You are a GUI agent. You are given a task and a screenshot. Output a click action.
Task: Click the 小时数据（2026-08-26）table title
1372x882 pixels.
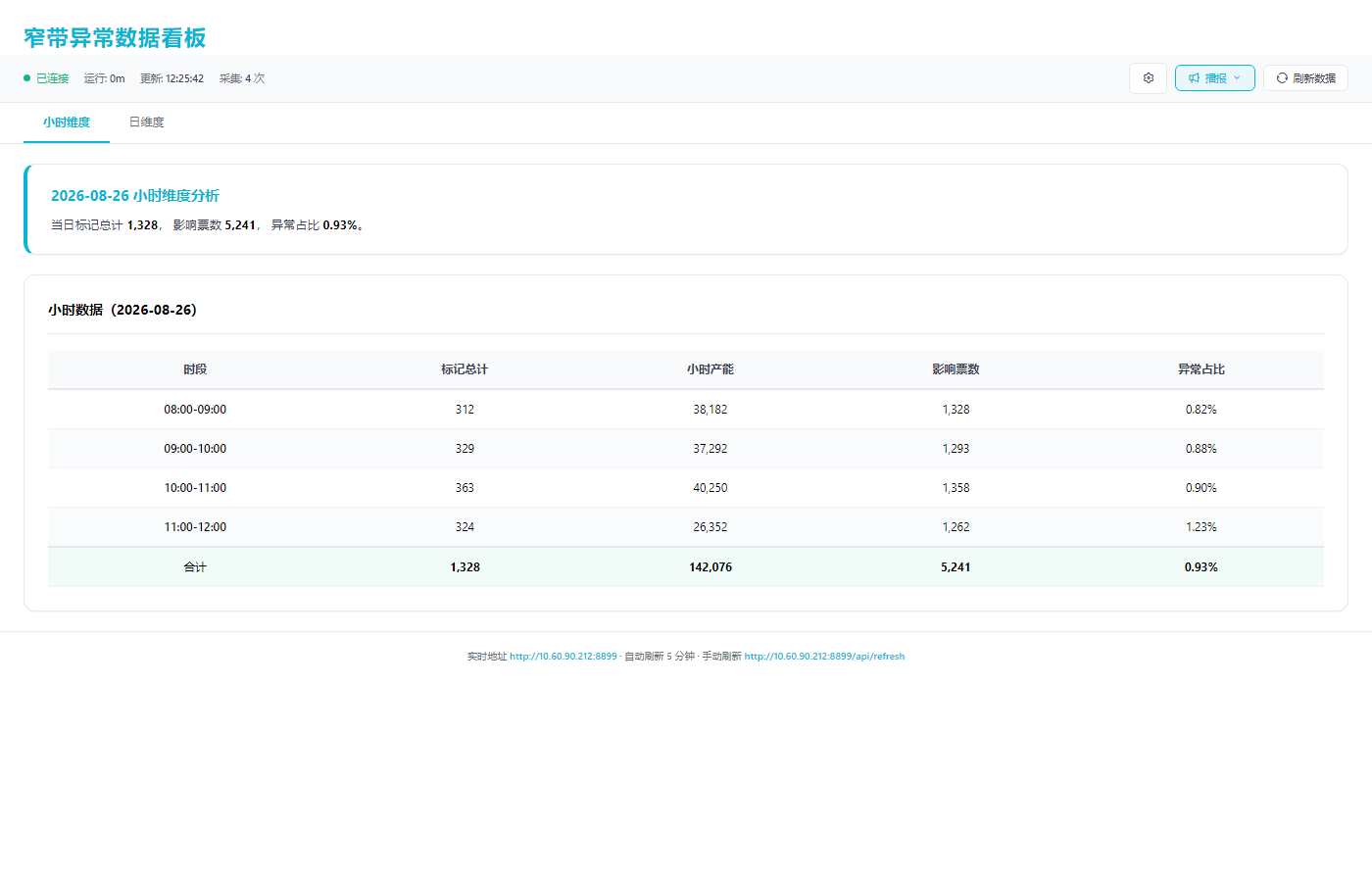point(122,310)
